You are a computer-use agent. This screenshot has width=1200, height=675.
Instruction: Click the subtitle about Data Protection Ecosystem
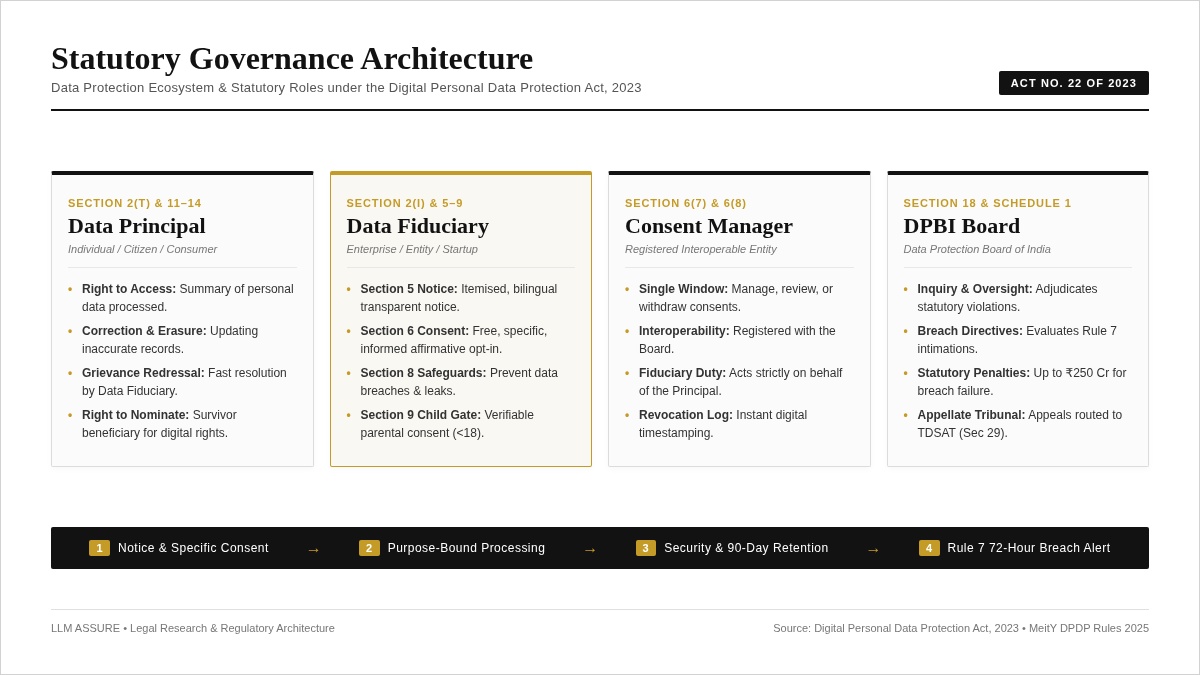pyautogui.click(x=346, y=88)
